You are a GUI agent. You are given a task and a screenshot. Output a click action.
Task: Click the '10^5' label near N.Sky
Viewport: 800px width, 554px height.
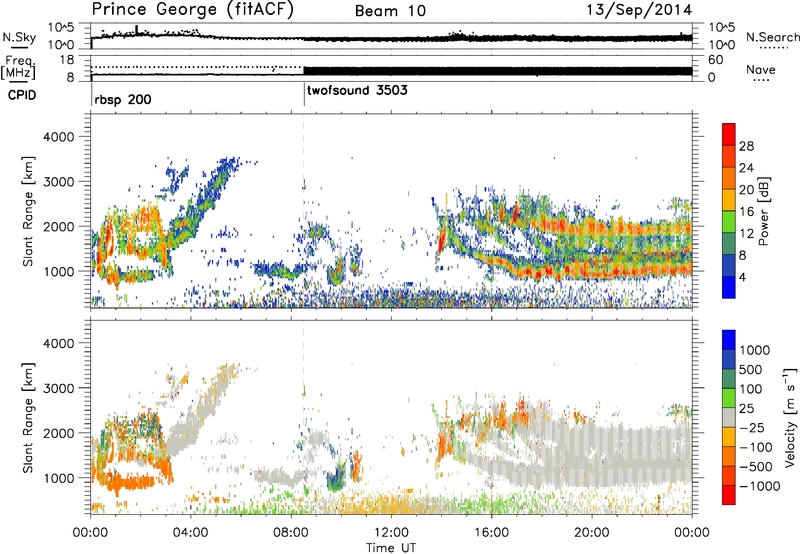pos(61,28)
